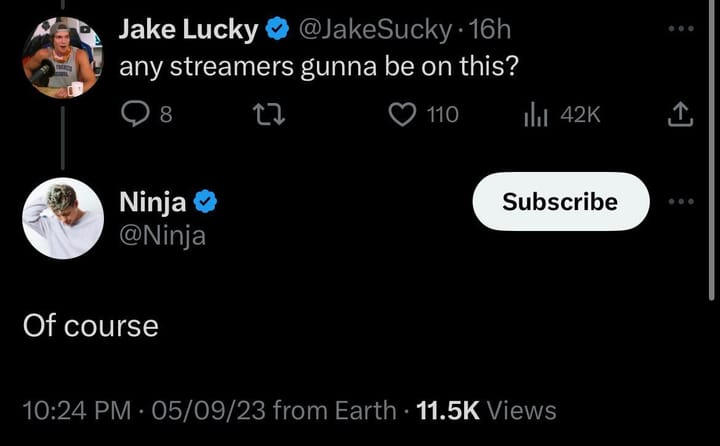Open Jake Lucky's profile via display name
The image size is (720, 446).
pyautogui.click(x=188, y=30)
